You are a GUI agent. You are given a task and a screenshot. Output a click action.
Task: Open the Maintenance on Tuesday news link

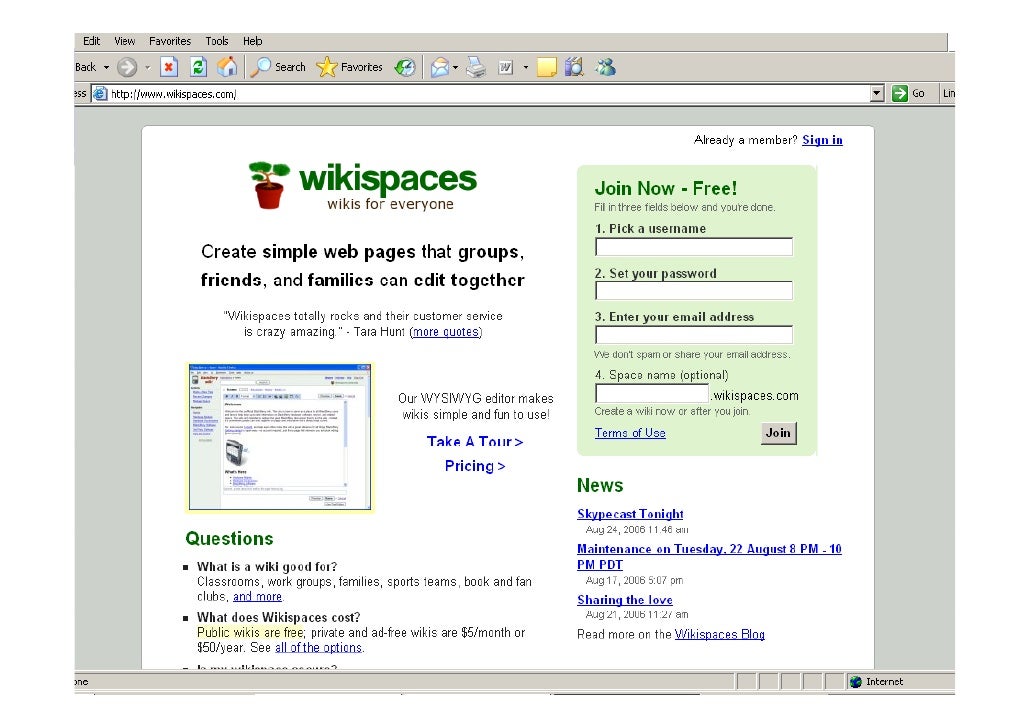coord(709,557)
